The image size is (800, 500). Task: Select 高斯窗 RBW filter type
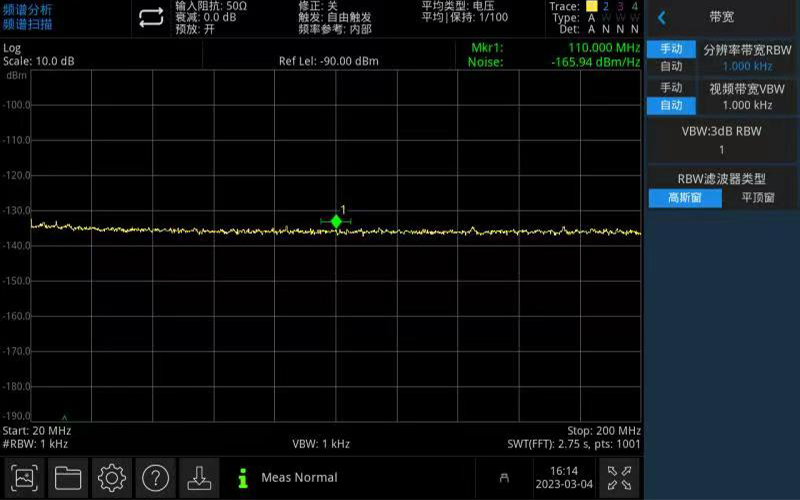(685, 198)
